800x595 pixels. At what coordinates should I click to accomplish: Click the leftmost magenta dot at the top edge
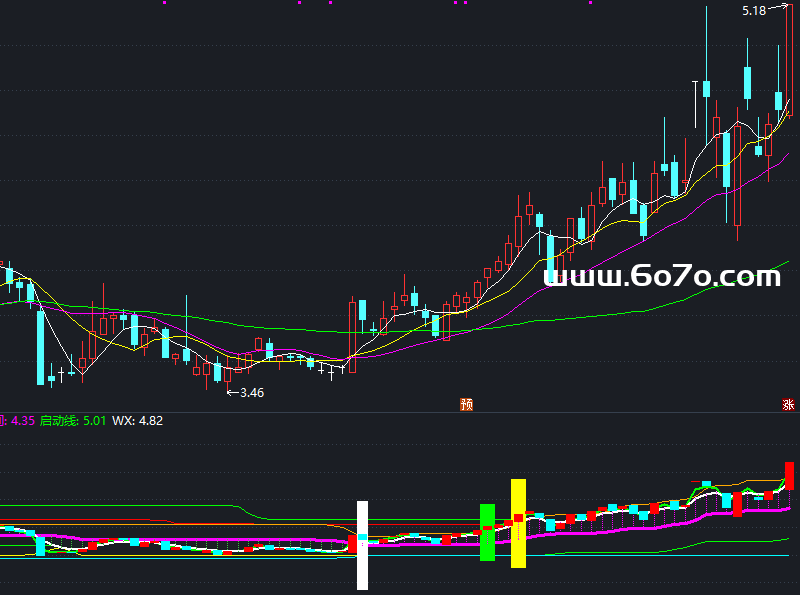pyautogui.click(x=164, y=3)
